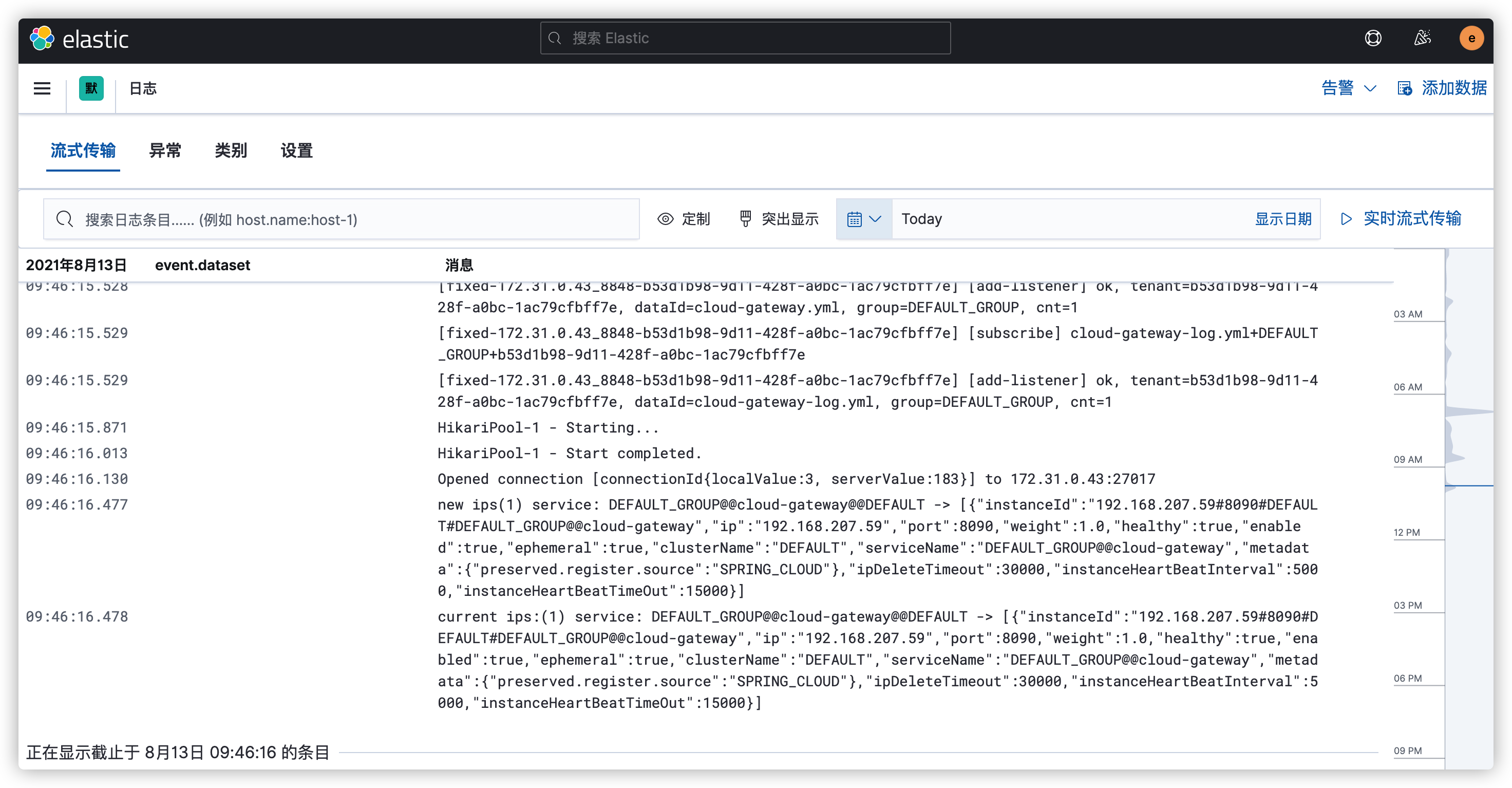Click the 'Opened connection' log message
Viewport: 1512px width, 788px height.
click(796, 479)
